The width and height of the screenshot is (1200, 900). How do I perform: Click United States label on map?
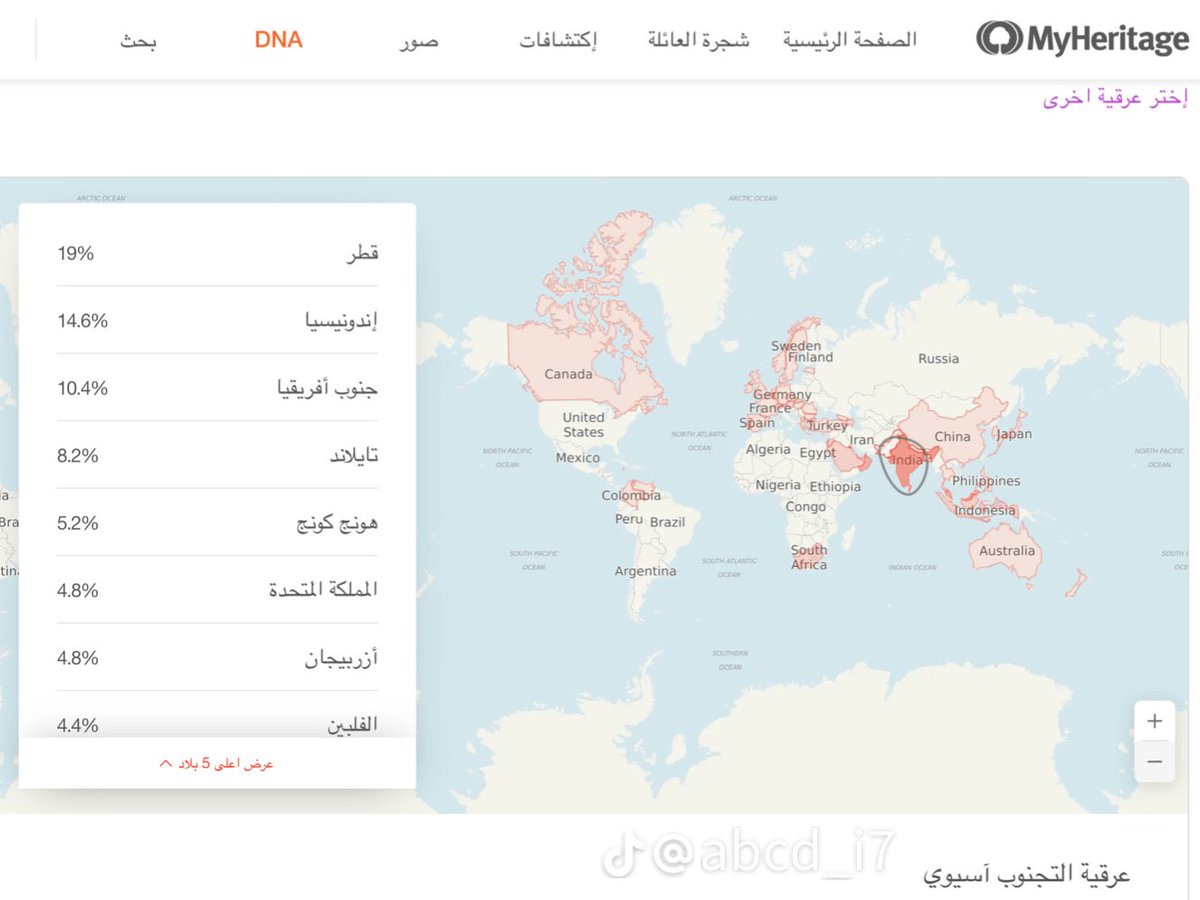click(x=583, y=424)
